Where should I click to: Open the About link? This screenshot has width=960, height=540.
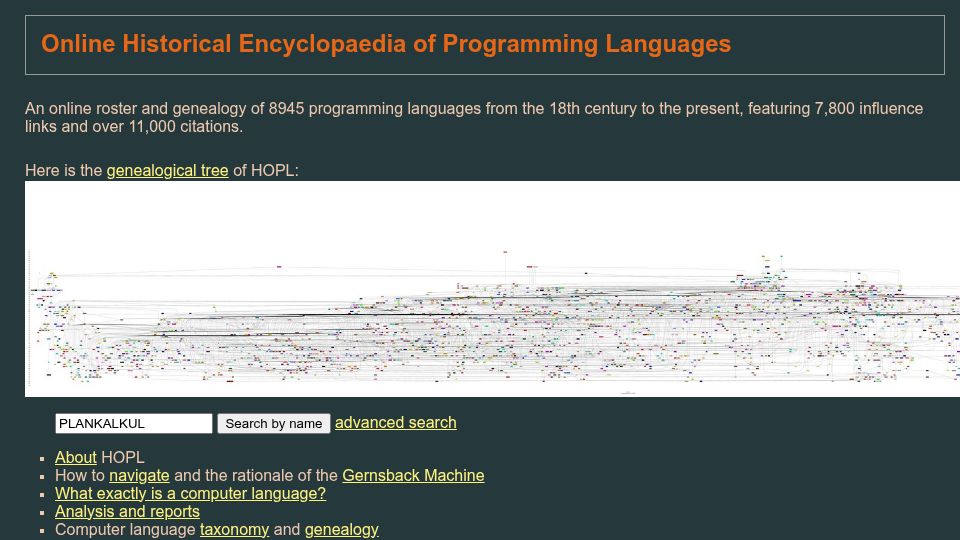(76, 457)
